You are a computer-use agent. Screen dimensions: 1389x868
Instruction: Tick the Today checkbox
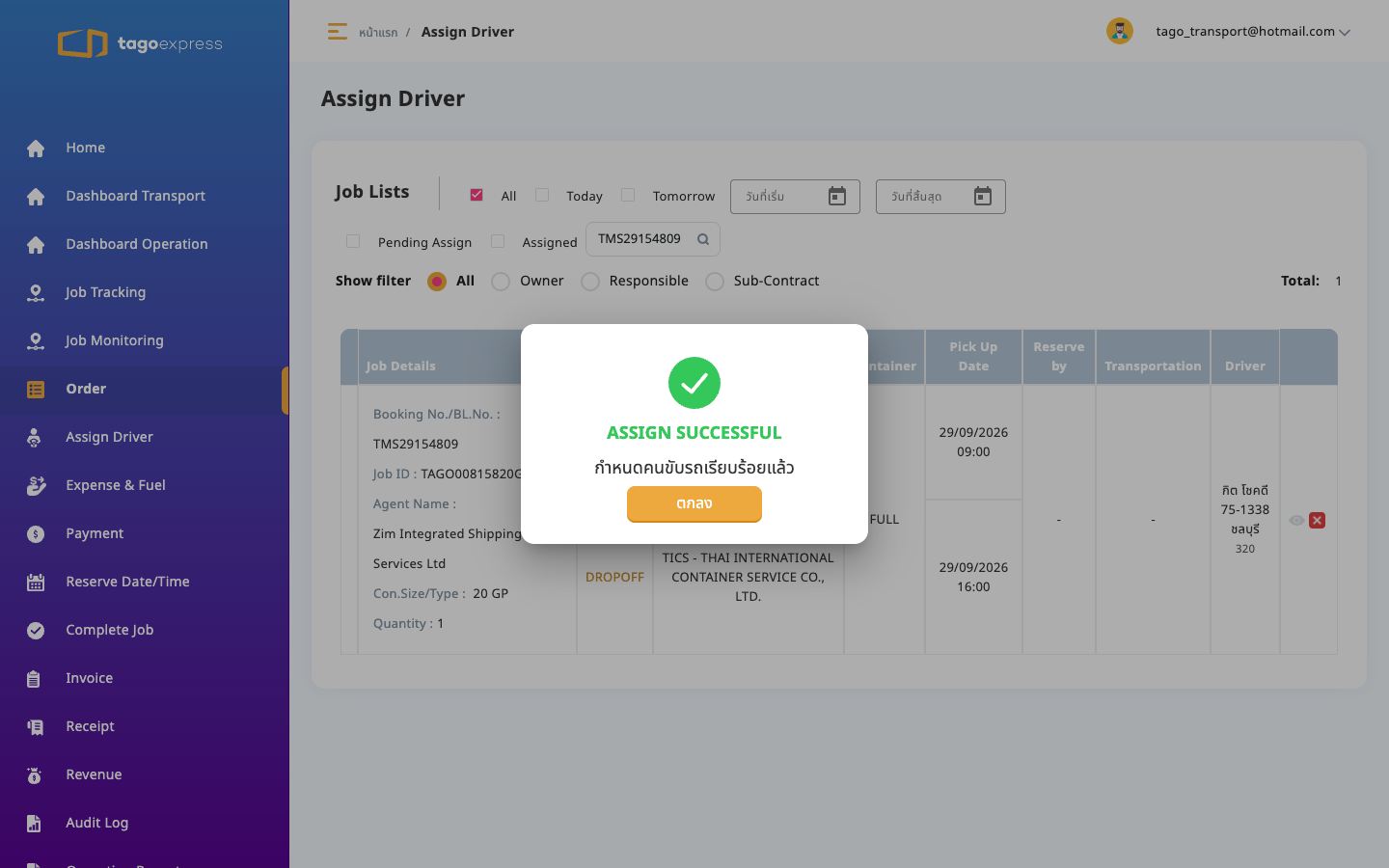(542, 195)
